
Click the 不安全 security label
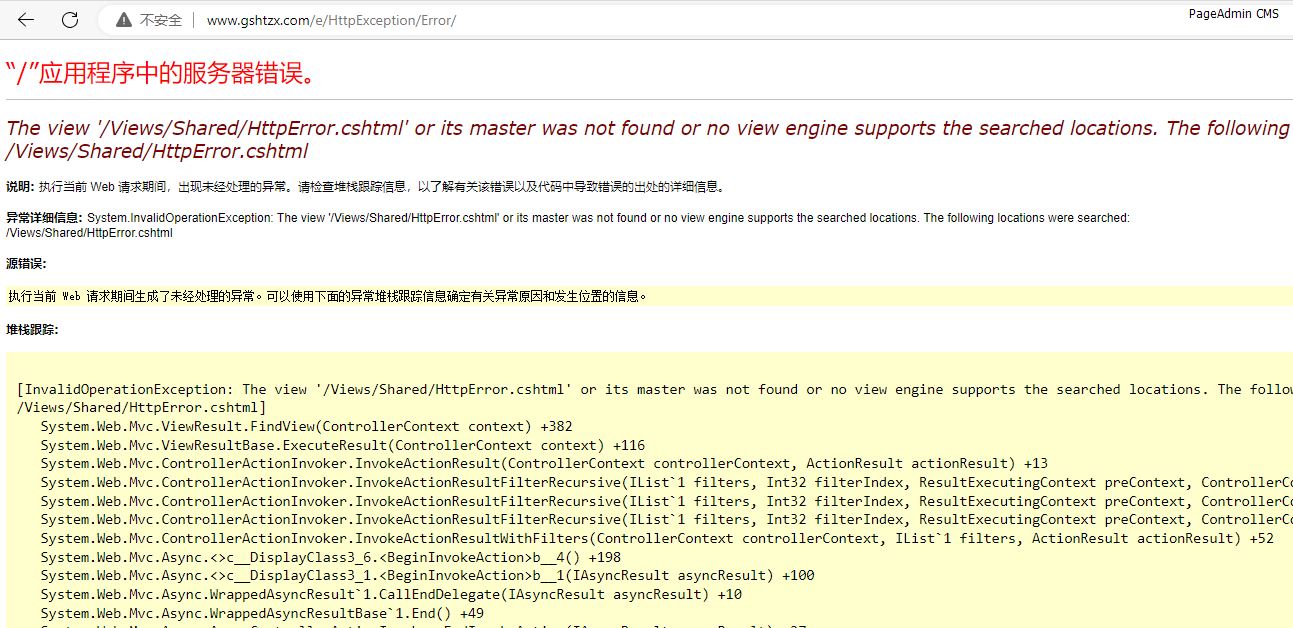click(160, 20)
